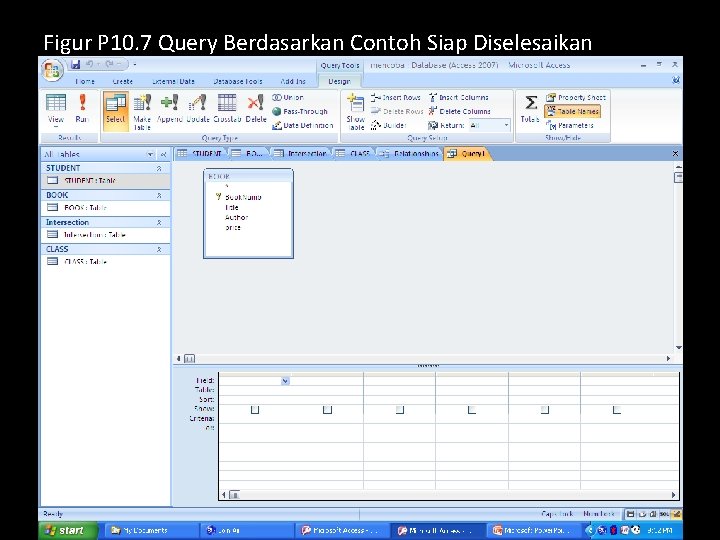Collapse the navigation pane shutter bar

click(x=163, y=154)
